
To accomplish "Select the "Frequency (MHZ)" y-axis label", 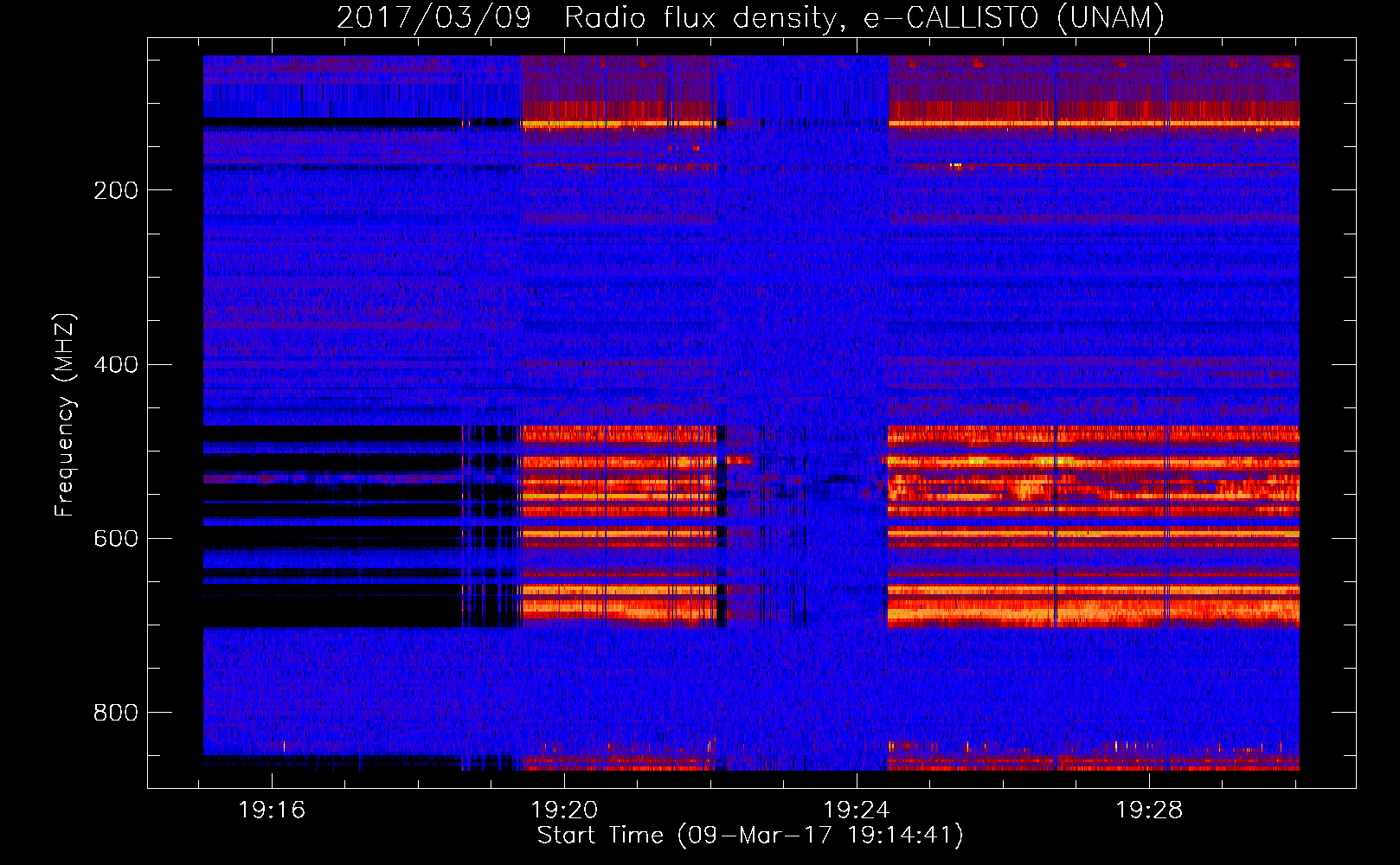I will coord(65,415).
